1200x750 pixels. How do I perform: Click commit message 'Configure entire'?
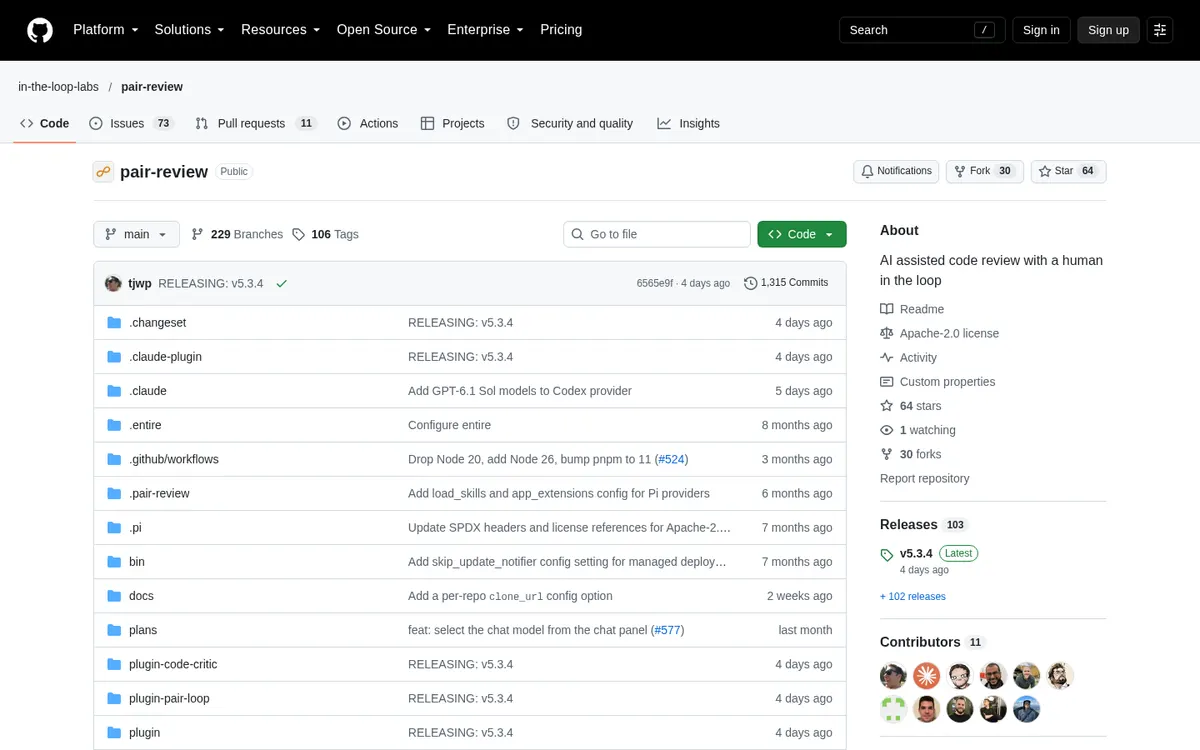(449, 425)
